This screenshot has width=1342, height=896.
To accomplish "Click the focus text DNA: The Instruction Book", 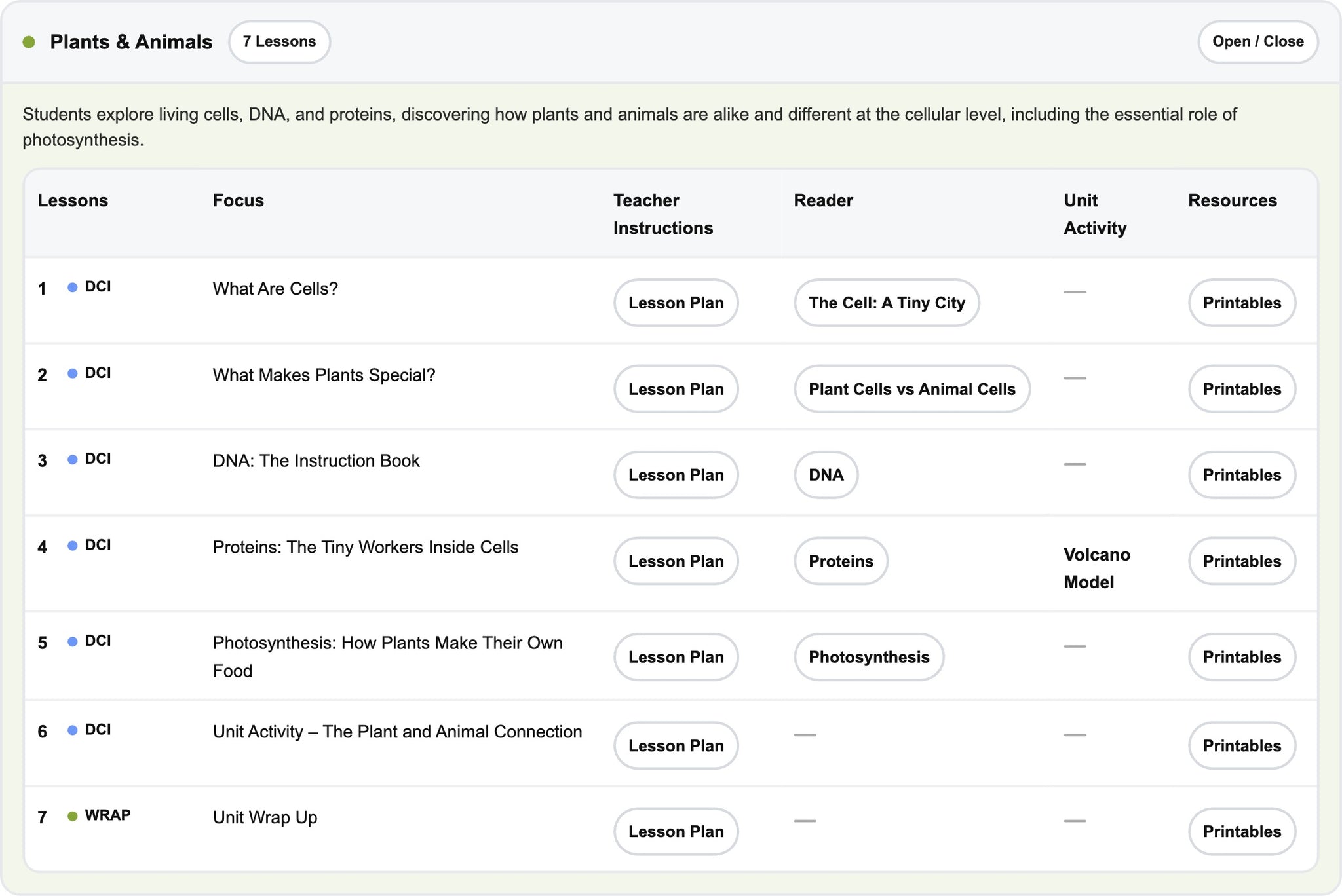I will [x=316, y=461].
